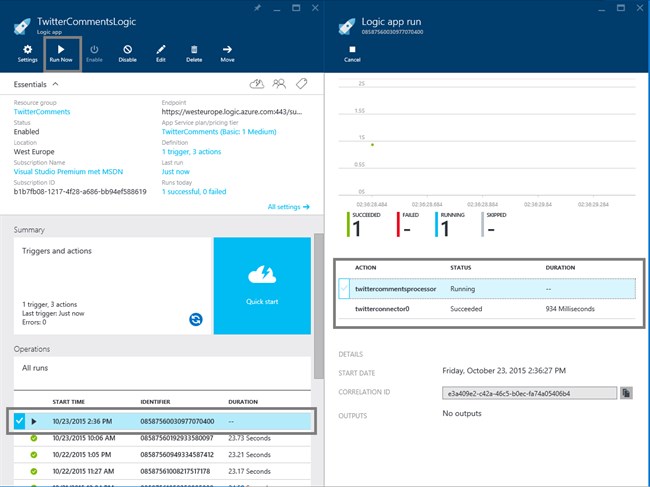
Task: Cancel the logic app run
Action: tap(352, 54)
